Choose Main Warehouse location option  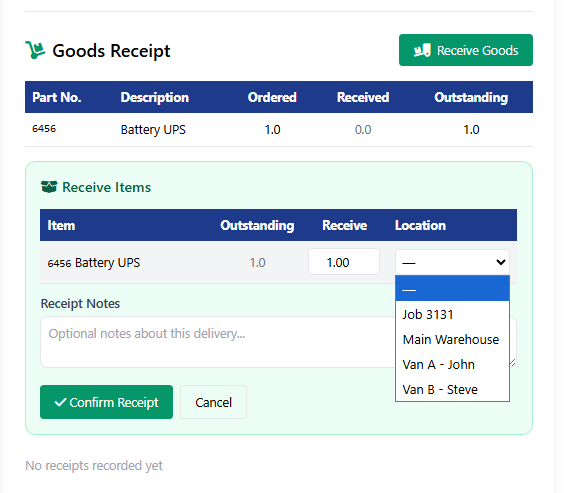pyautogui.click(x=452, y=339)
